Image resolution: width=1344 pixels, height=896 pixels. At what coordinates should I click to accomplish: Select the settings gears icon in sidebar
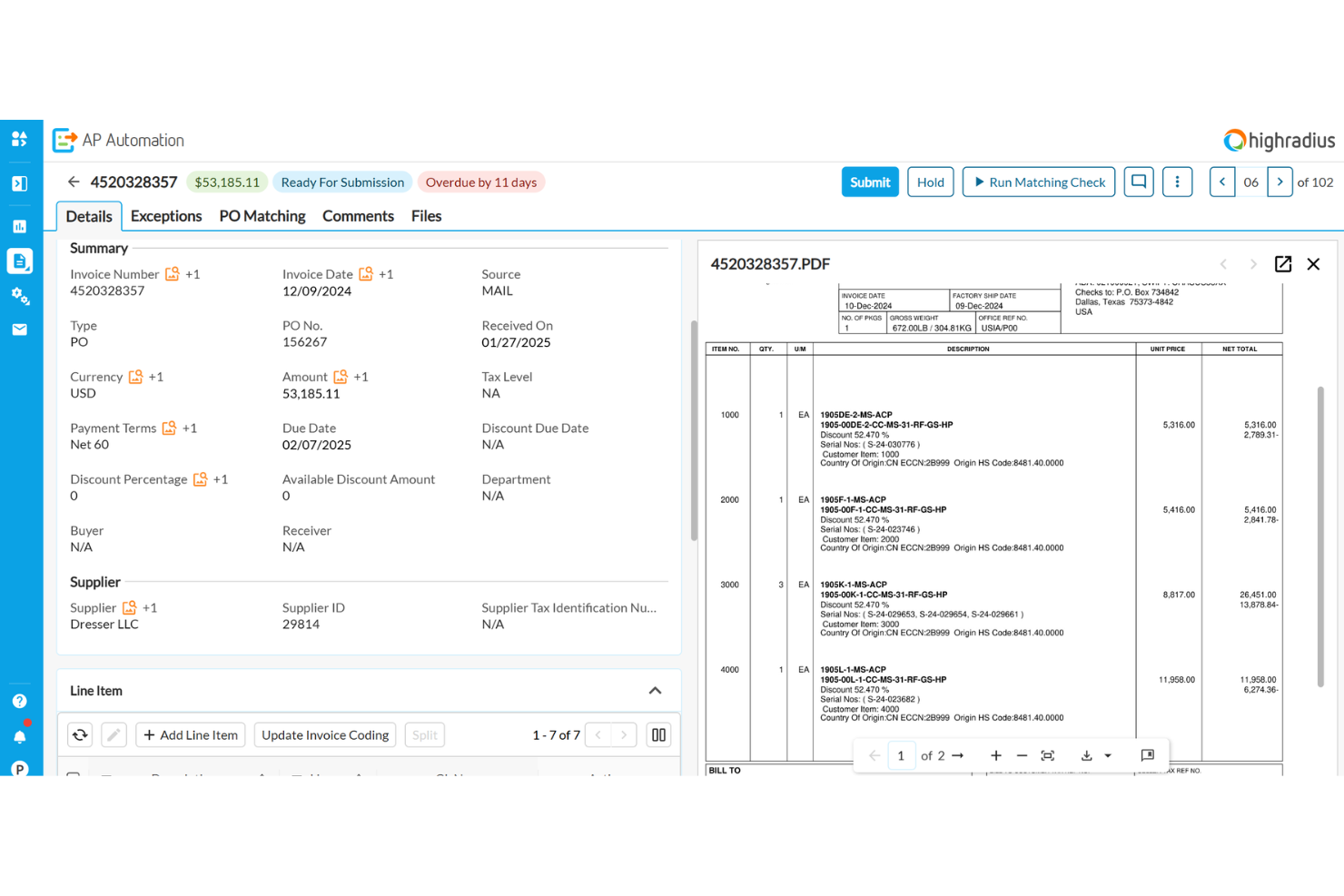20,297
